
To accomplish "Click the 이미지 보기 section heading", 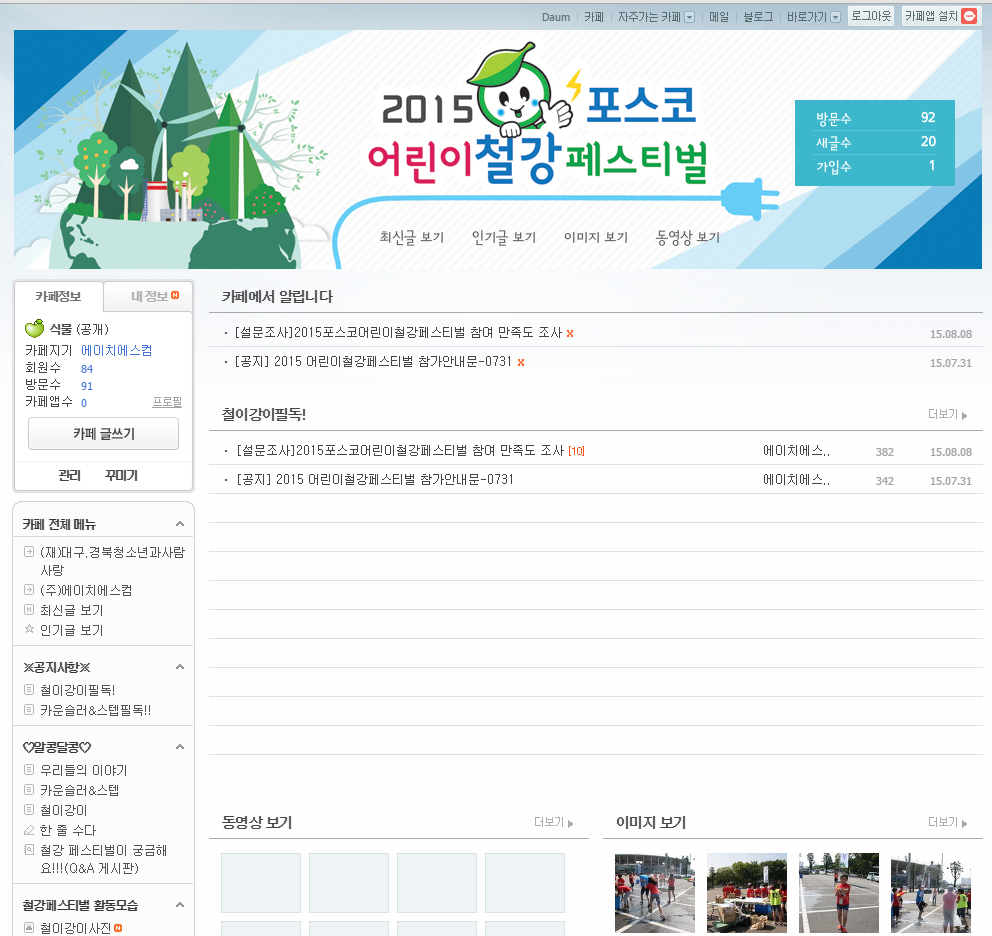I will [x=651, y=823].
